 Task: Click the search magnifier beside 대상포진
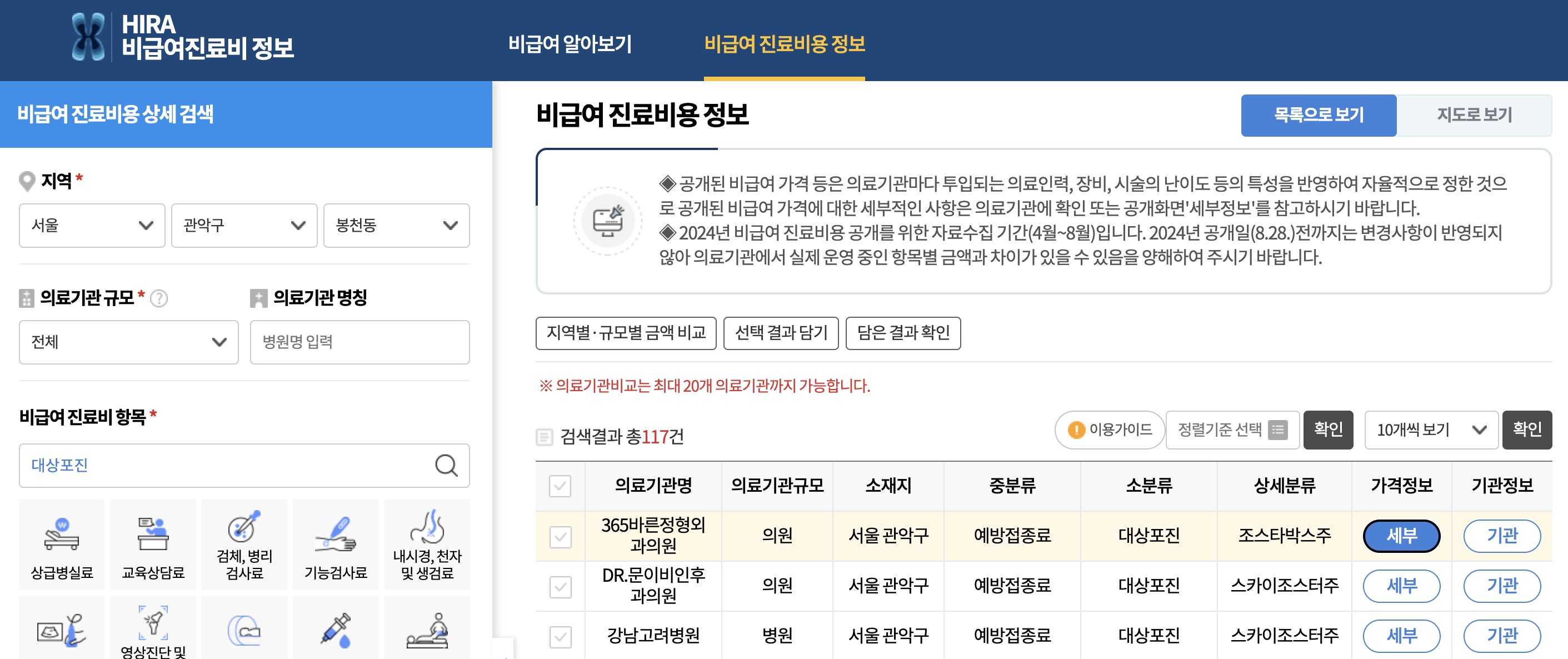pyautogui.click(x=447, y=466)
